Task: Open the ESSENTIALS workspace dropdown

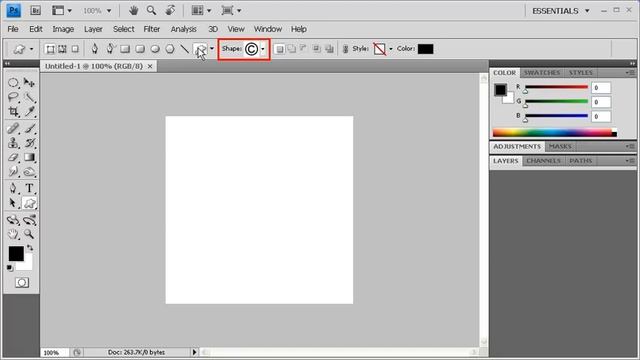Action: coord(561,11)
